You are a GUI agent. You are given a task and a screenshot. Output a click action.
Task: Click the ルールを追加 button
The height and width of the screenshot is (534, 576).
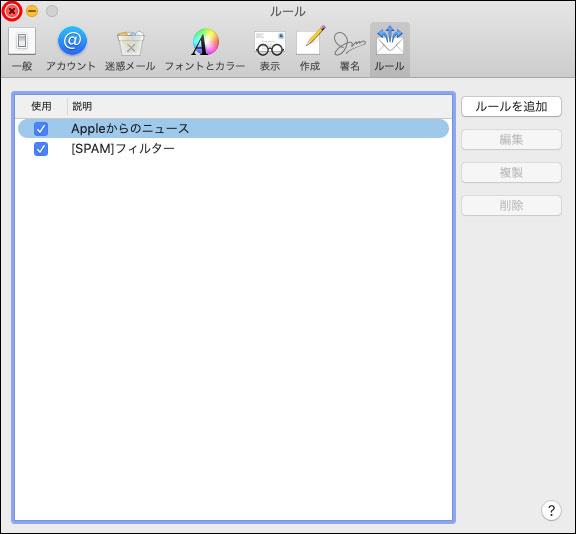pyautogui.click(x=511, y=107)
